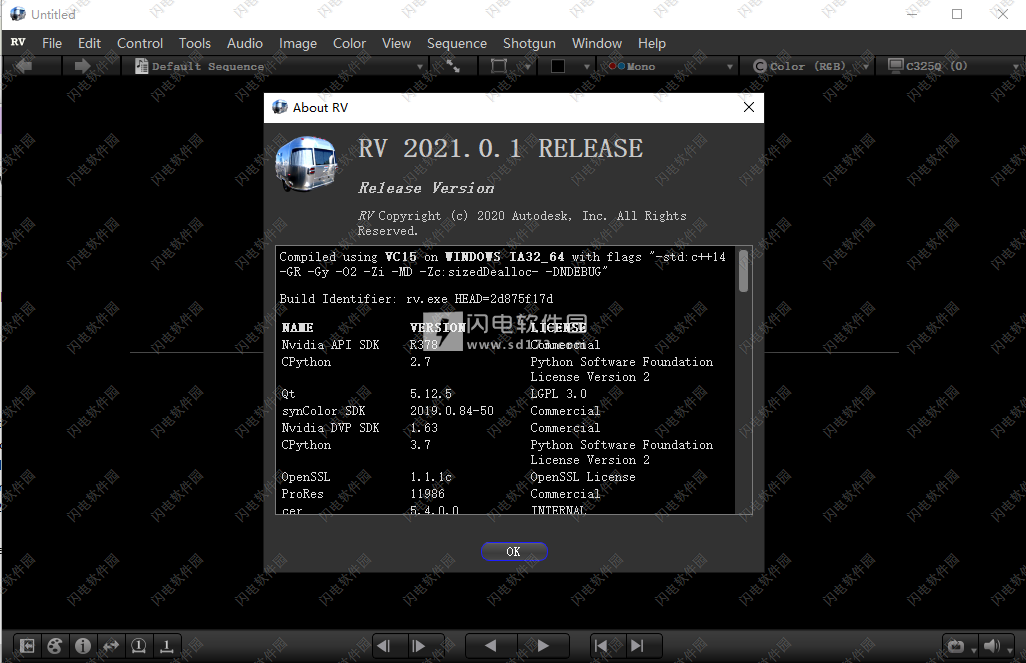Screen dimensions: 1026x663
Task: Open the Tools menu
Action: (x=195, y=43)
